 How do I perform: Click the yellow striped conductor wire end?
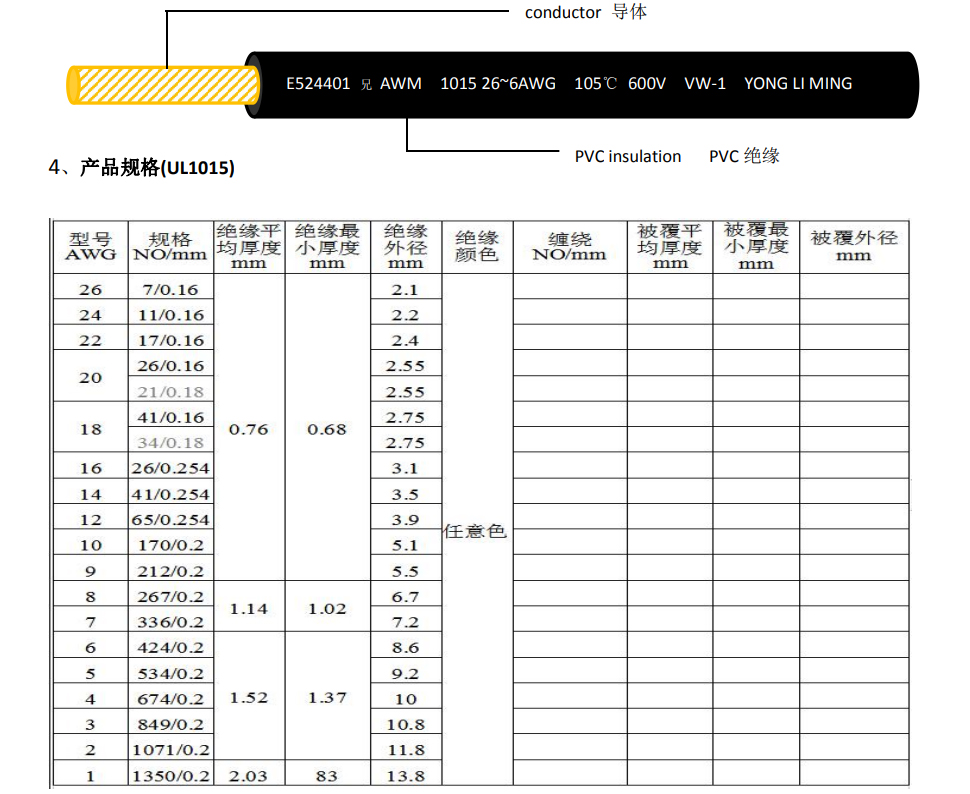coord(160,85)
